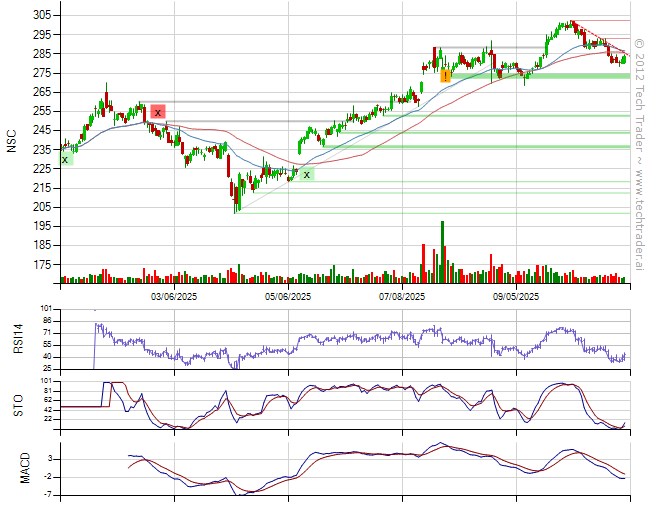
Task: Click the 05/06/2025 date label
Action: 289,297
